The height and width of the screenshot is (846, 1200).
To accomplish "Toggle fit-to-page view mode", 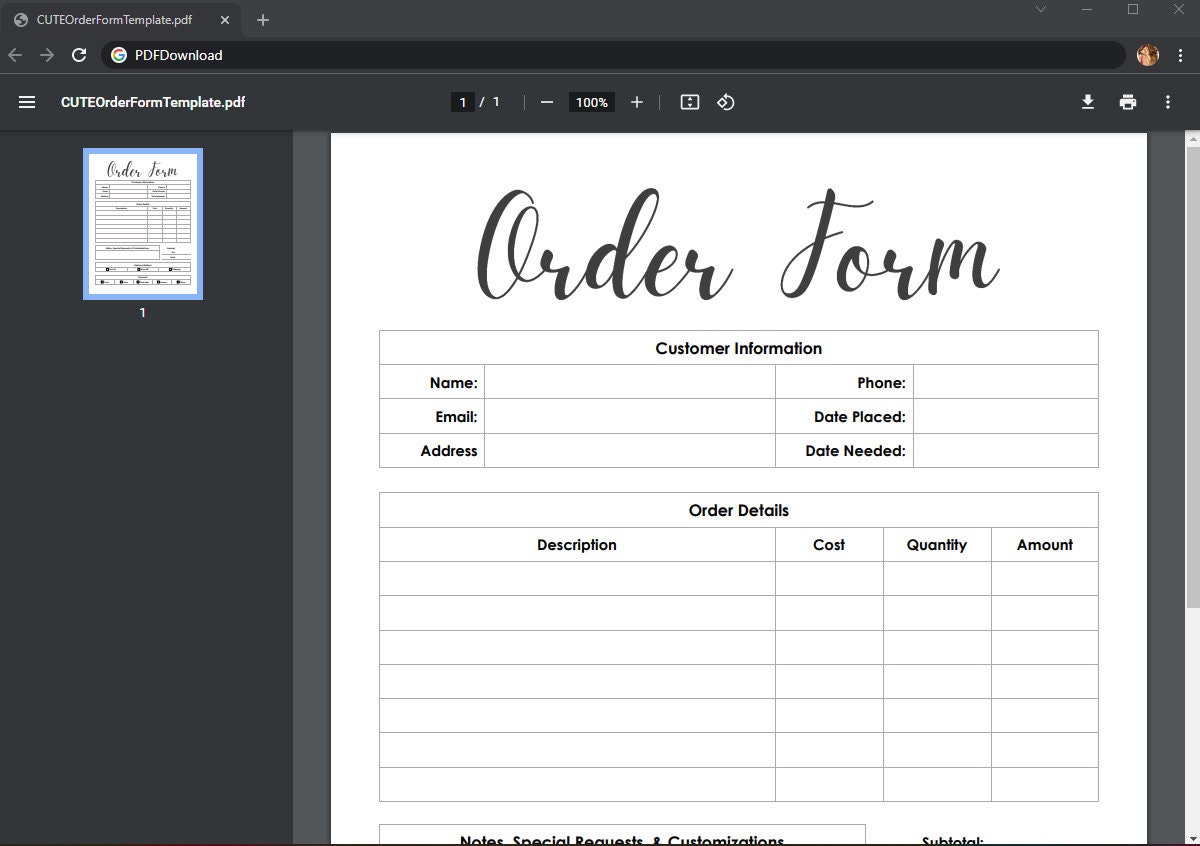I will pos(689,101).
